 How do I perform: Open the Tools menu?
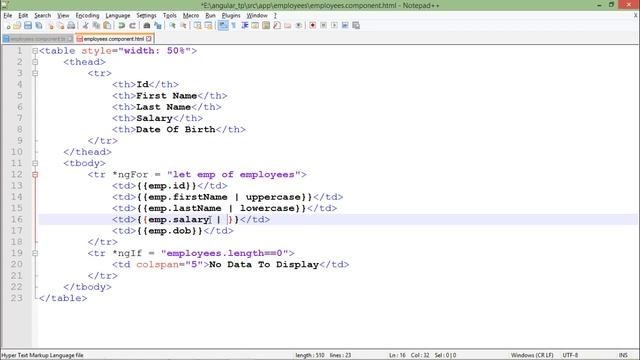169,16
